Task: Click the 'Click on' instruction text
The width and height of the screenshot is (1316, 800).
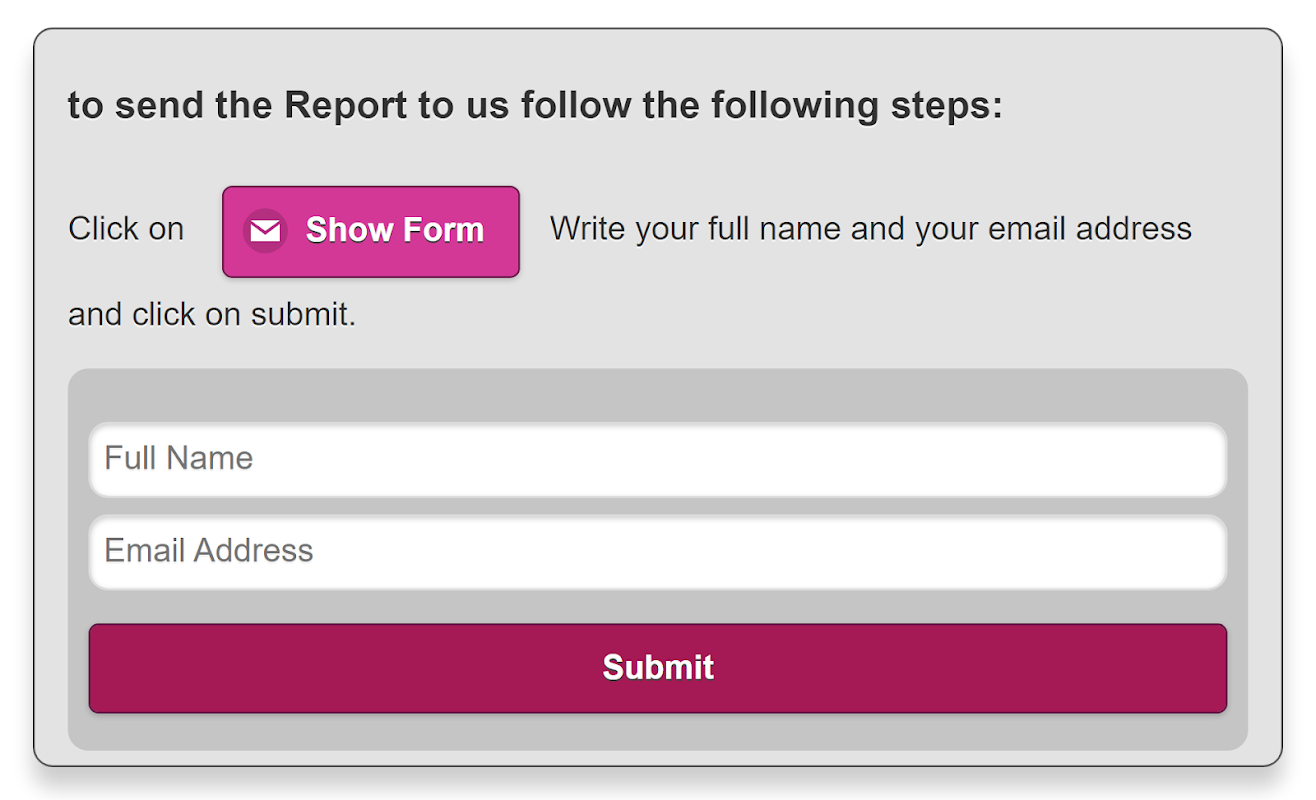Action: (x=126, y=229)
